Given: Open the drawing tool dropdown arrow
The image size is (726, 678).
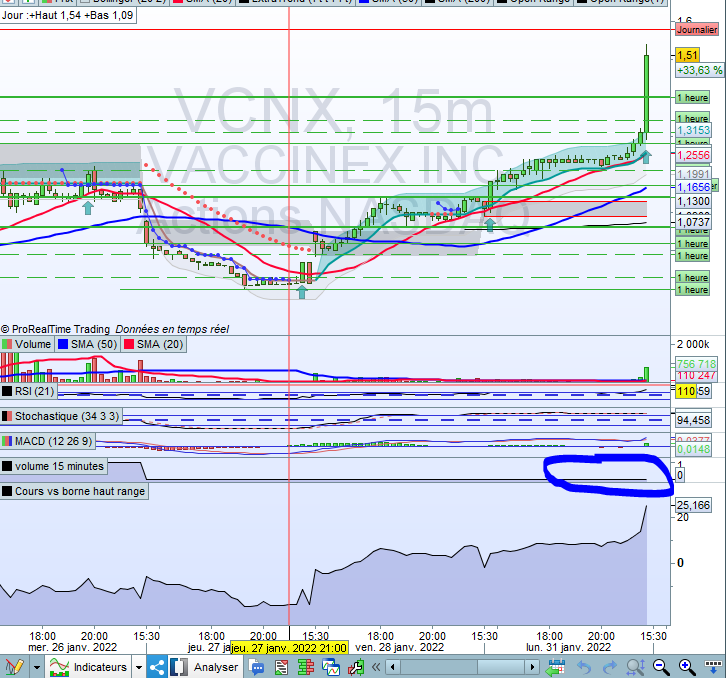Looking at the screenshot, I should [37, 667].
